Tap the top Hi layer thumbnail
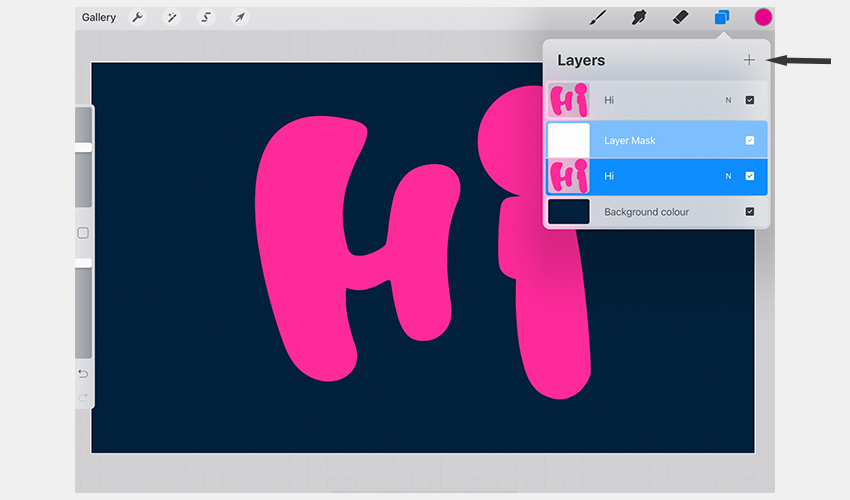 (x=569, y=100)
